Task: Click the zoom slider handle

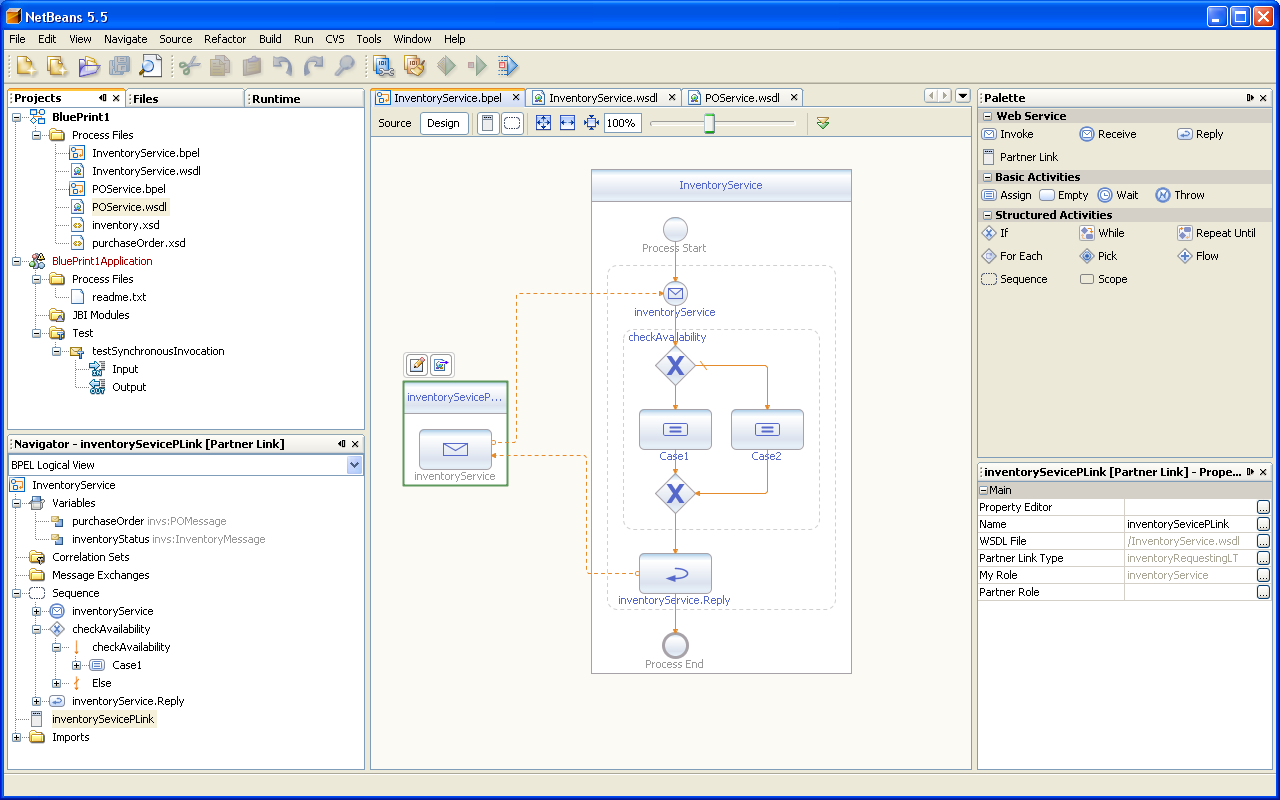Action: [x=709, y=123]
